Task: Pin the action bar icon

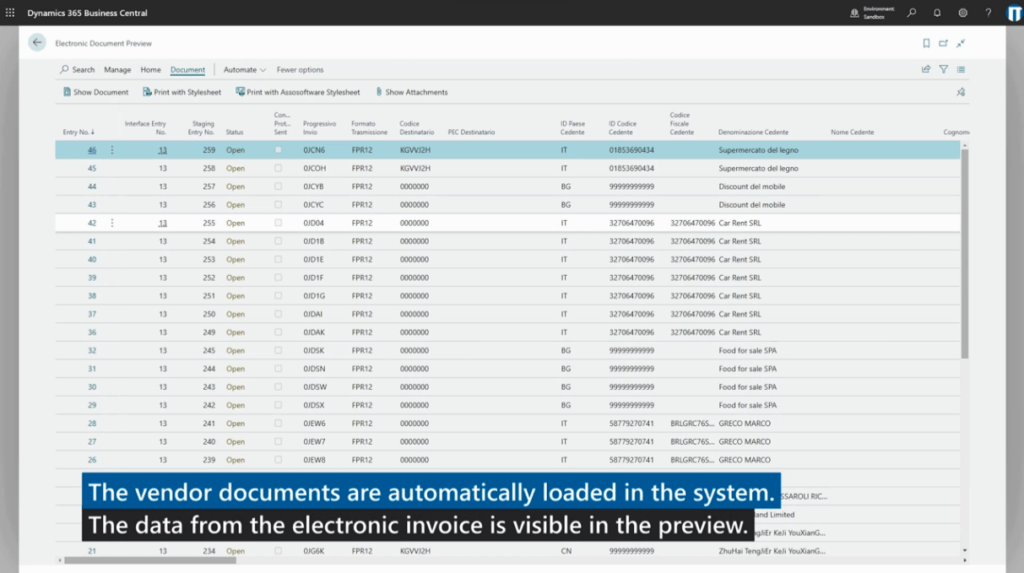Action: coord(961,92)
